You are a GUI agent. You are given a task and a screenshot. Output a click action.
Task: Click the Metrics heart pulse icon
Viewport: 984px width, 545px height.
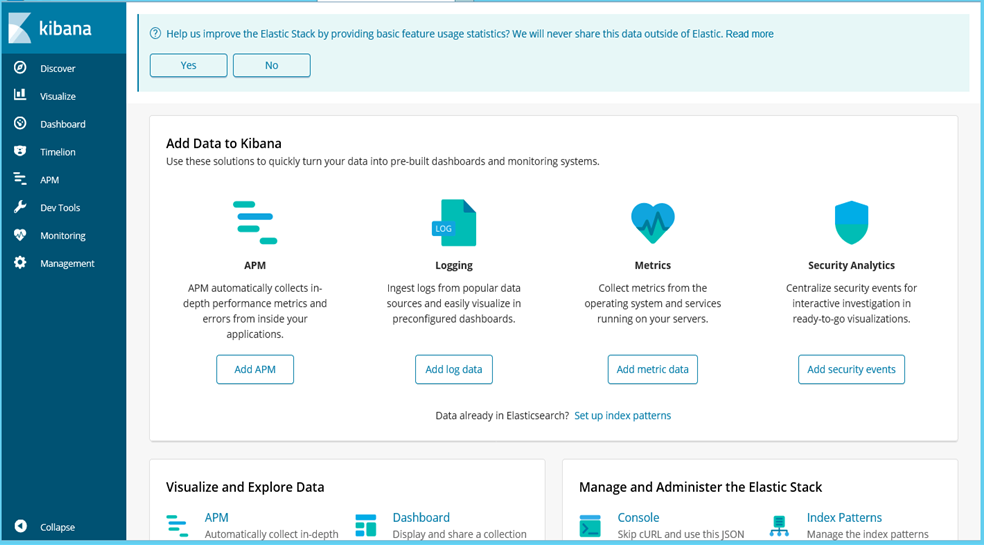653,223
